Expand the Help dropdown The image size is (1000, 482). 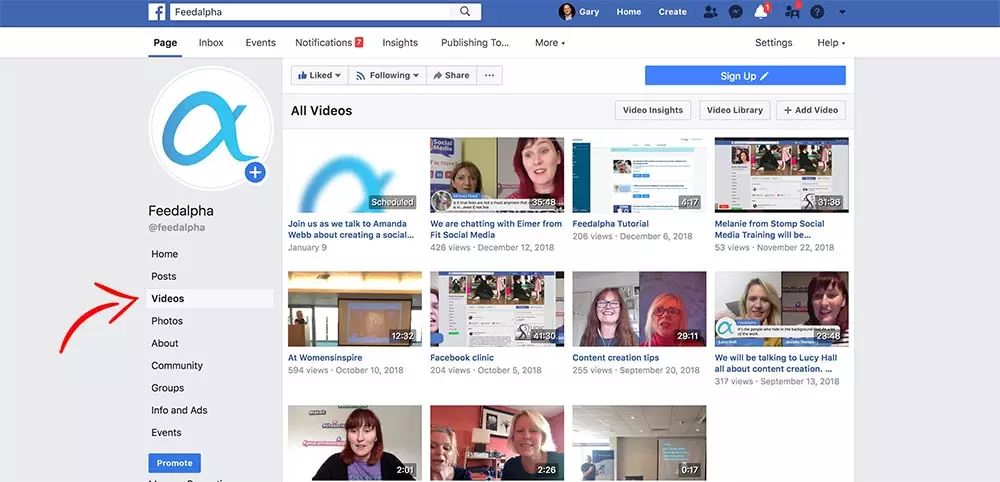(x=831, y=43)
